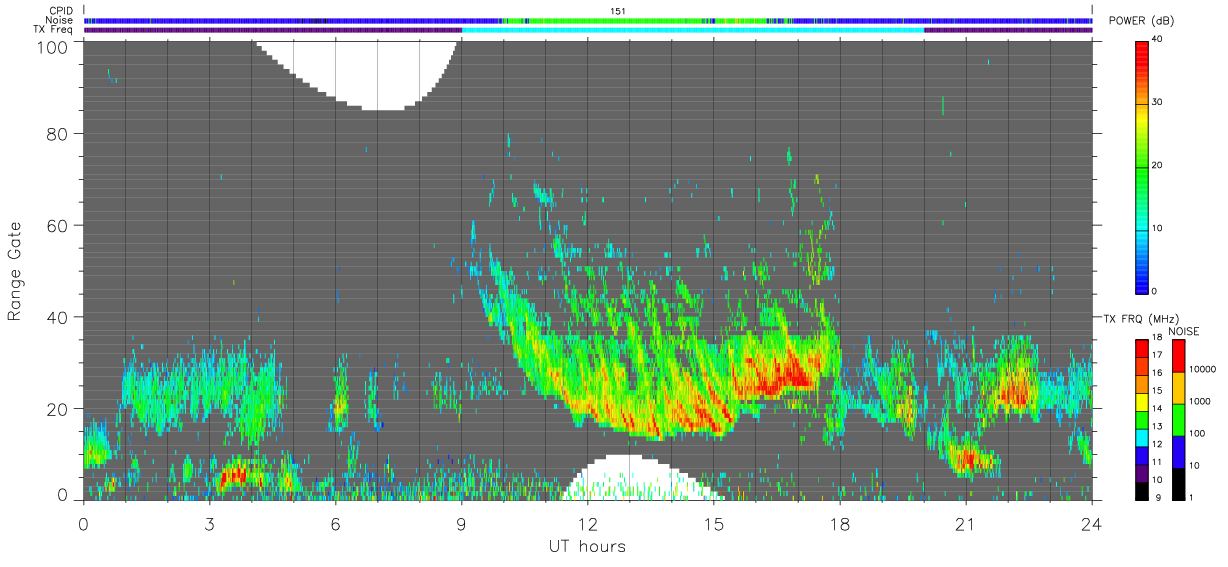Click the 40 dB tick on the power scale

tap(1157, 39)
